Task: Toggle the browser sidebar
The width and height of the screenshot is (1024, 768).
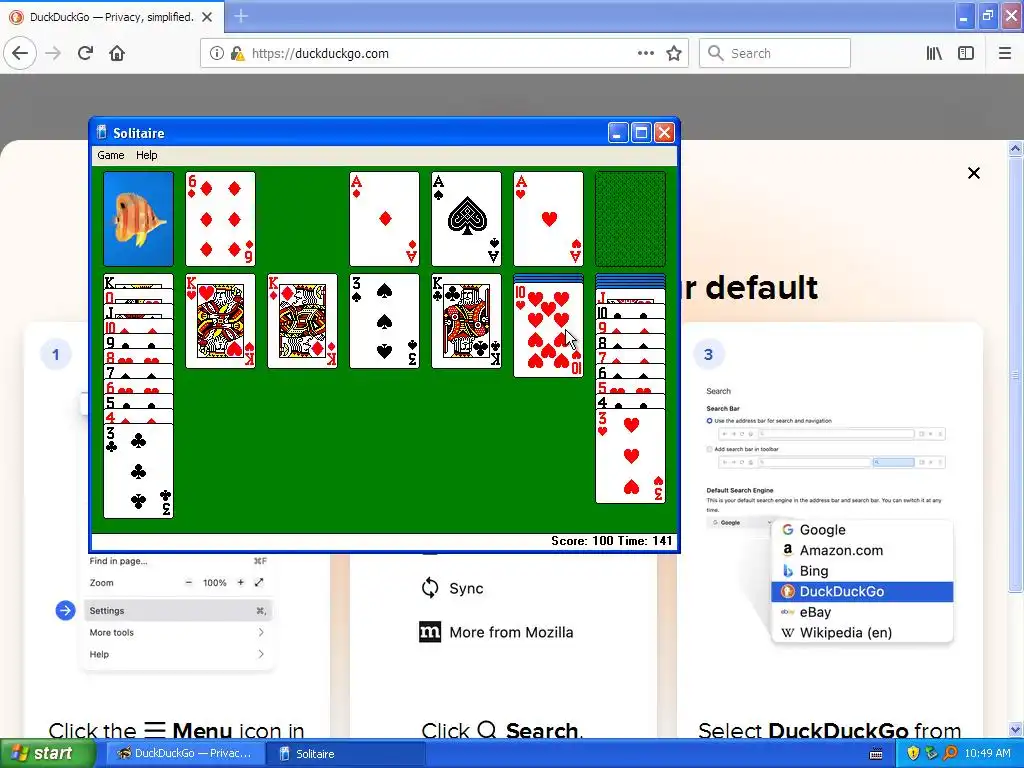Action: [966, 53]
